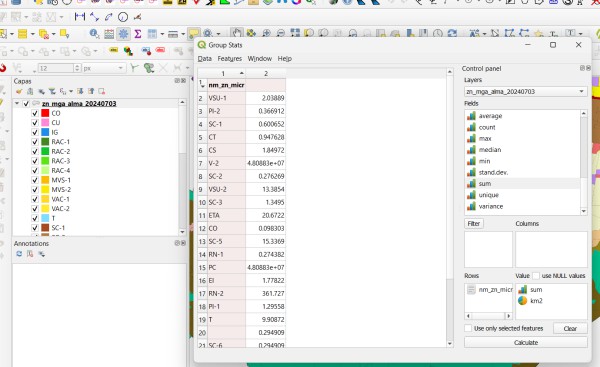Open the Data menu in Group Stats
The width and height of the screenshot is (600, 367).
click(204, 59)
